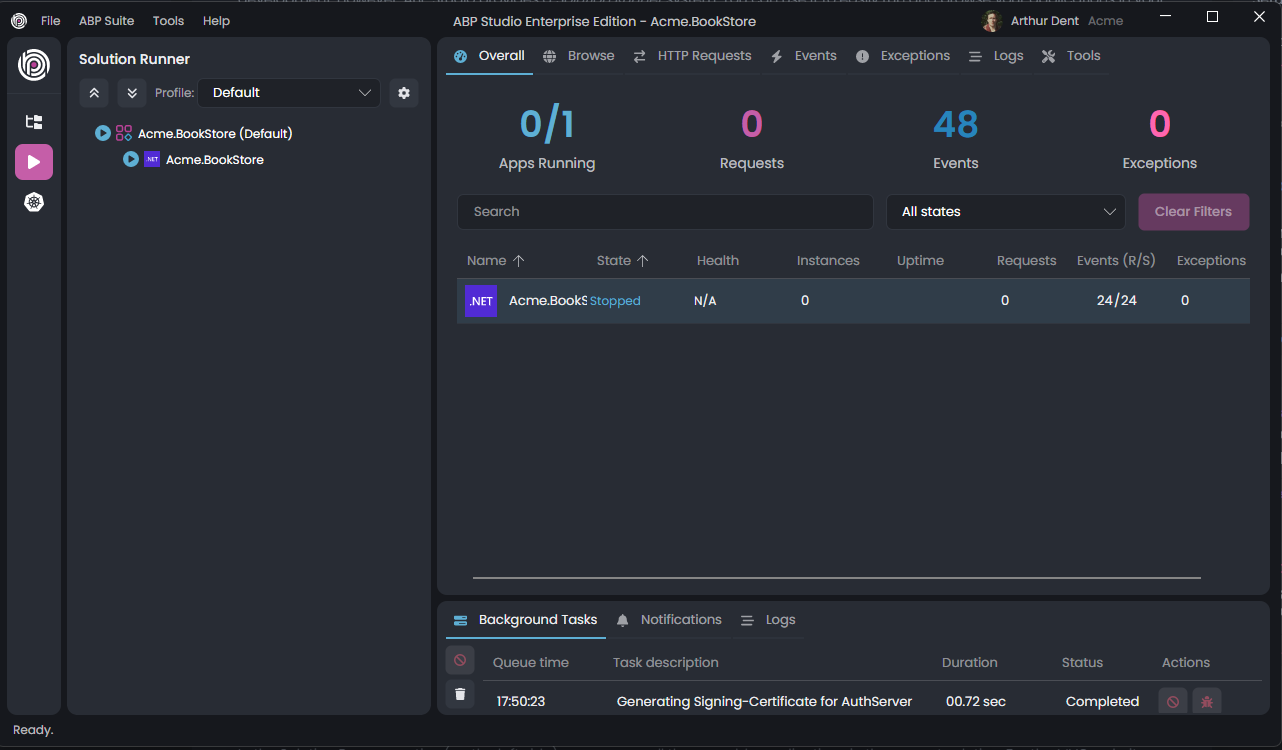
Task: Open the Kubernetes panel in the sidebar
Action: [x=34, y=202]
